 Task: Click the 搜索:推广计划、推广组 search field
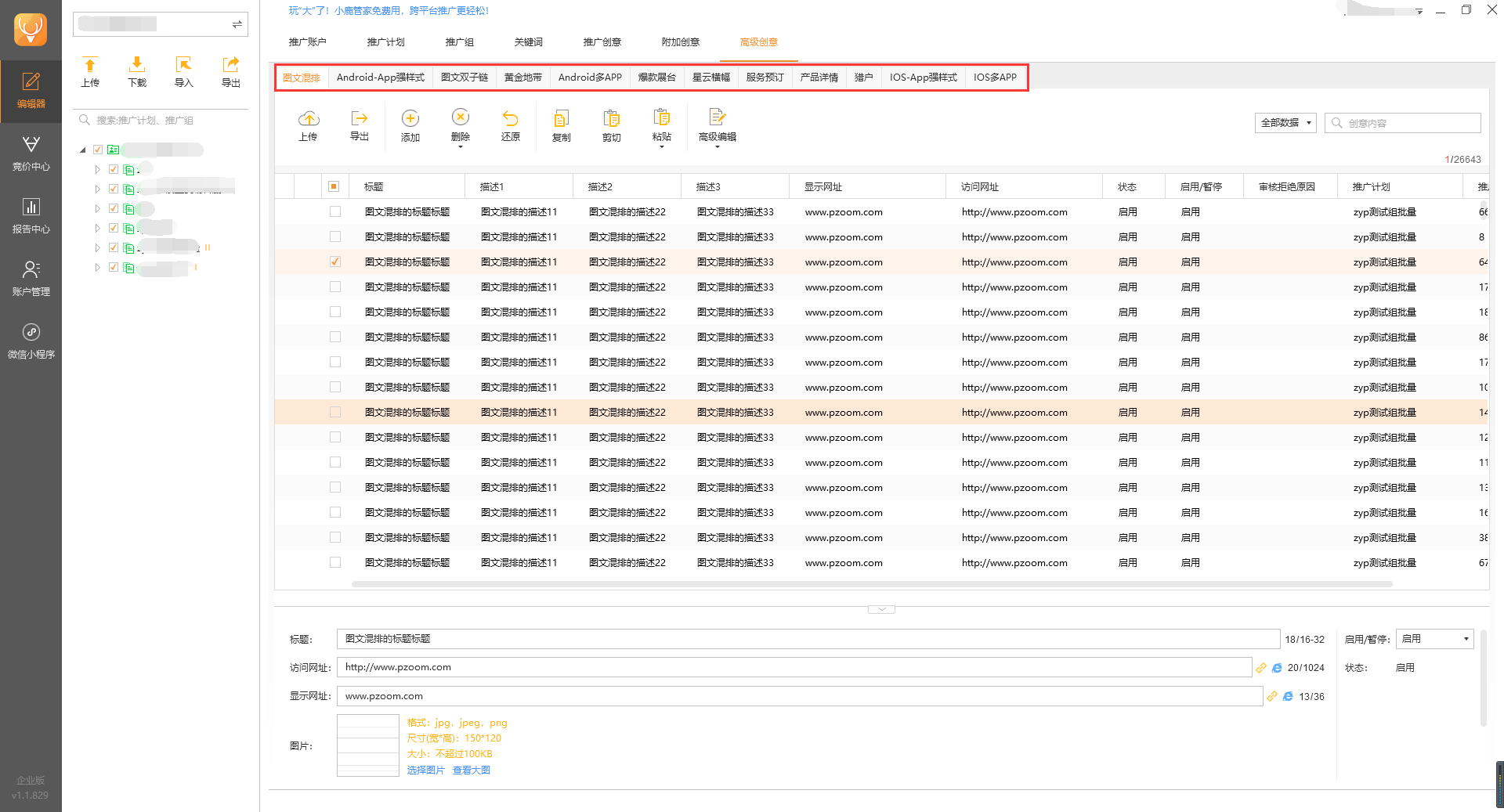click(x=161, y=121)
